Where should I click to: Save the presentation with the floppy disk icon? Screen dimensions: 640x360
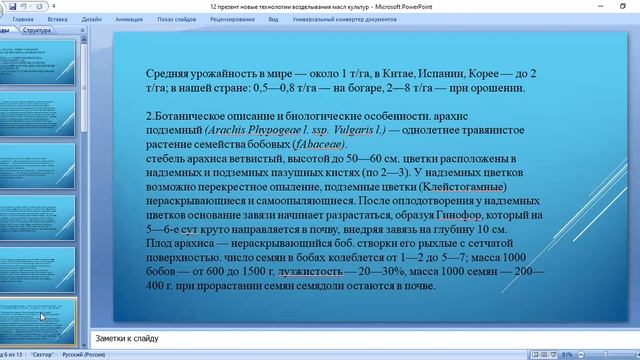12,7
